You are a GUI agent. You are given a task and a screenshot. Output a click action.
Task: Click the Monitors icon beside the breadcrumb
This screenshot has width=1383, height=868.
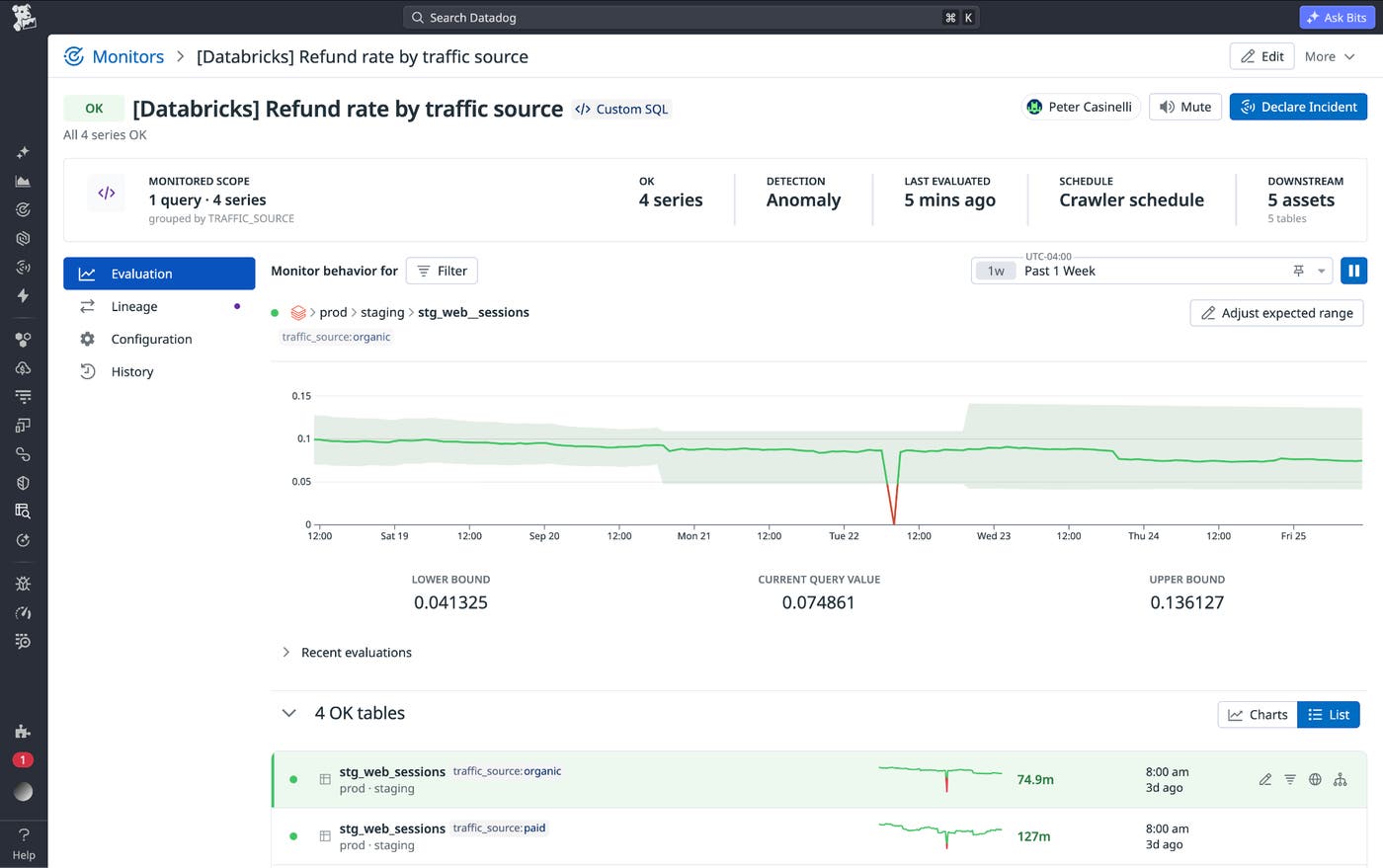point(73,56)
